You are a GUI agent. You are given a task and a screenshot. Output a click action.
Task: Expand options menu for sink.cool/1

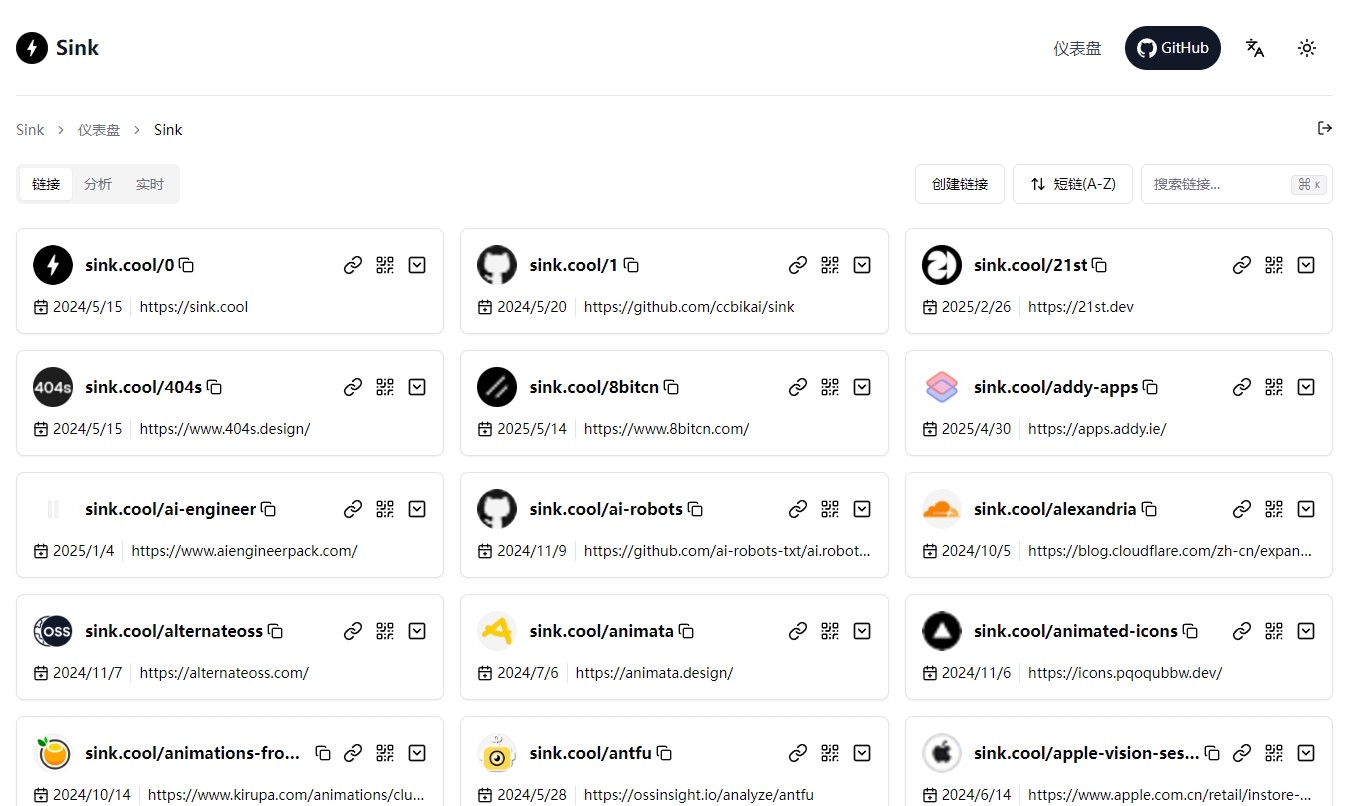click(862, 265)
